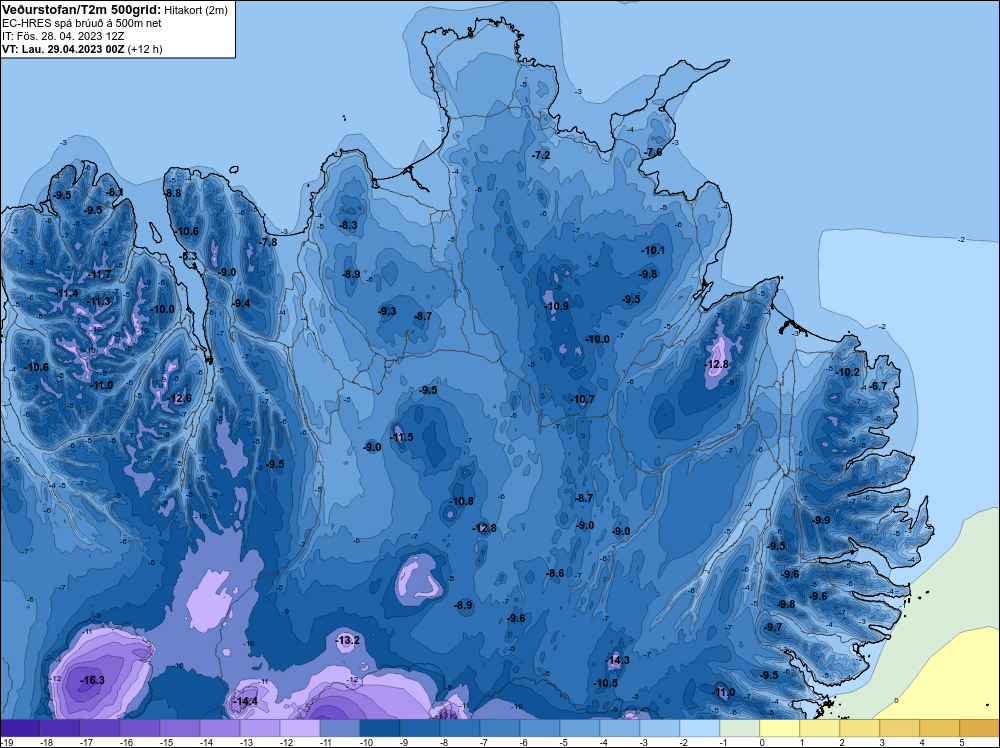Image resolution: width=1000 pixels, height=748 pixels.
Task: Click the -9.9 temperature label
Action: (x=821, y=520)
